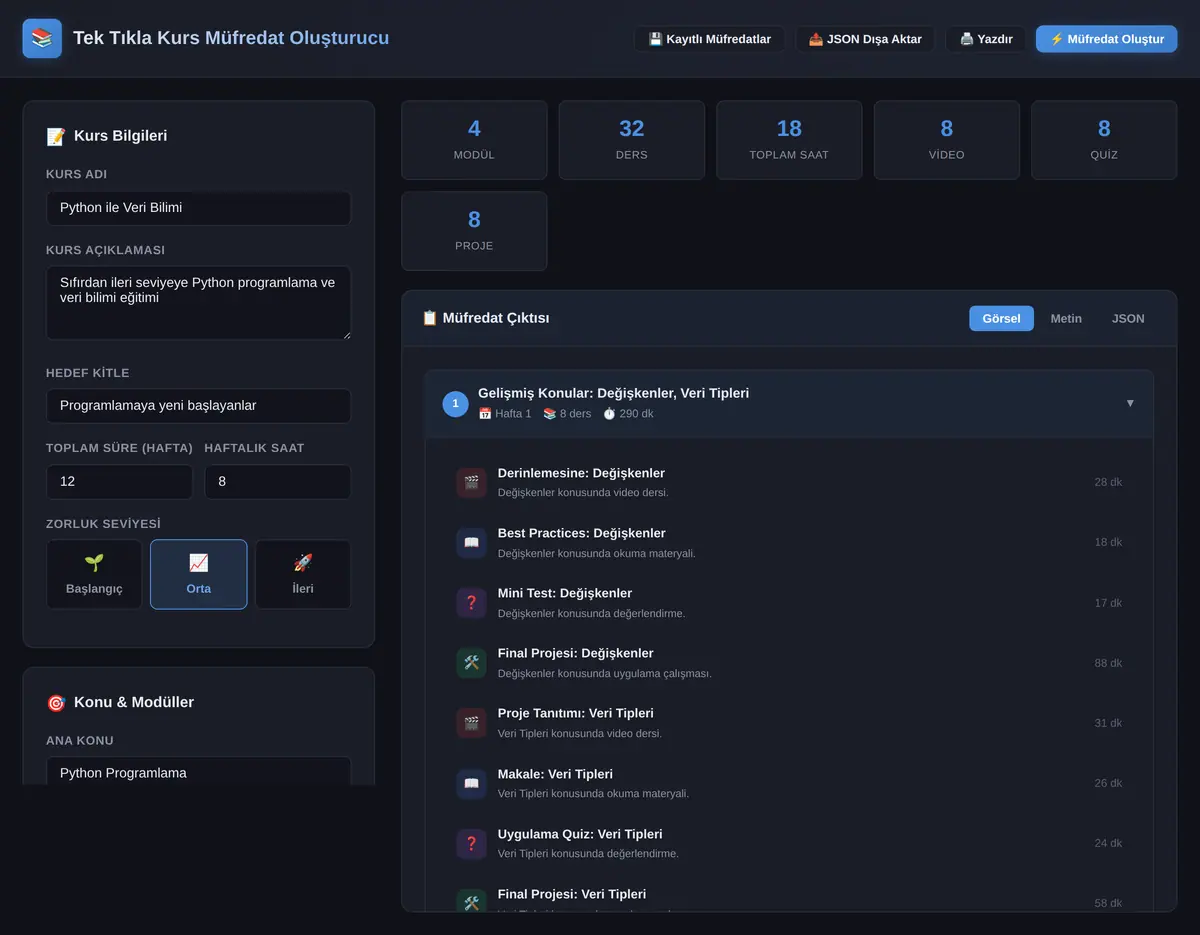This screenshot has width=1200, height=935.
Task: Open Kayıtlı Müfredatlar
Action: 709,39
